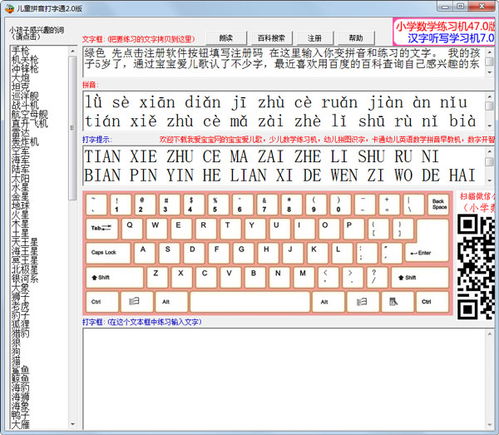Toggle the Caps Lock key on virtual keyboard

pyautogui.click(x=108, y=253)
